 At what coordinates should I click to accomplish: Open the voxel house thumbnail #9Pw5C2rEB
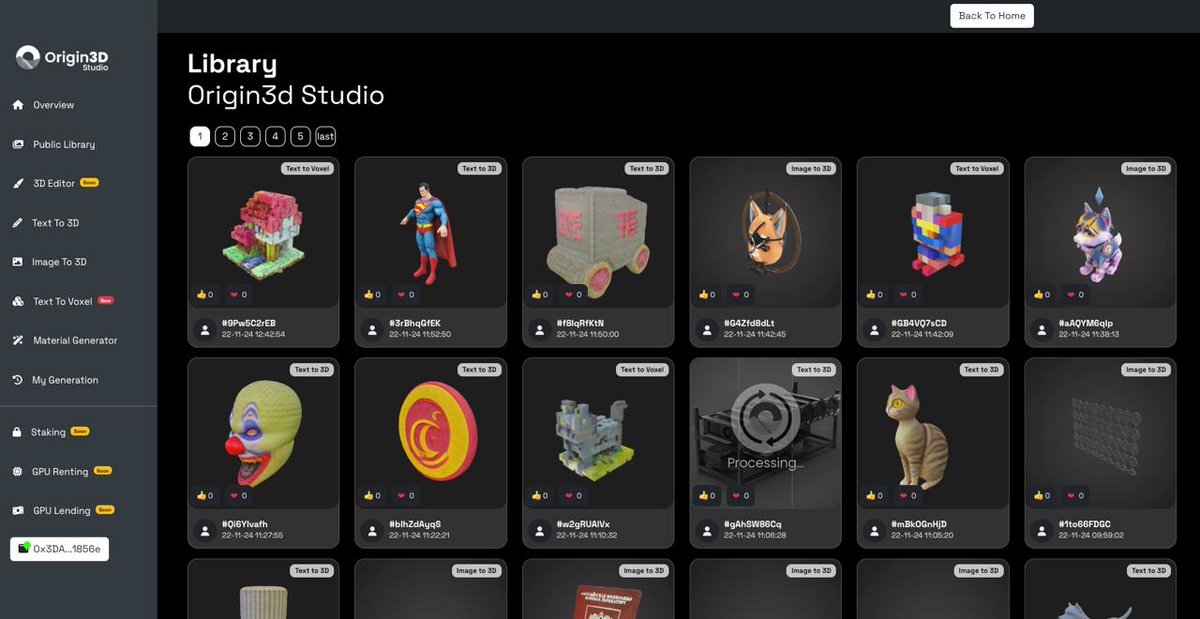click(263, 232)
